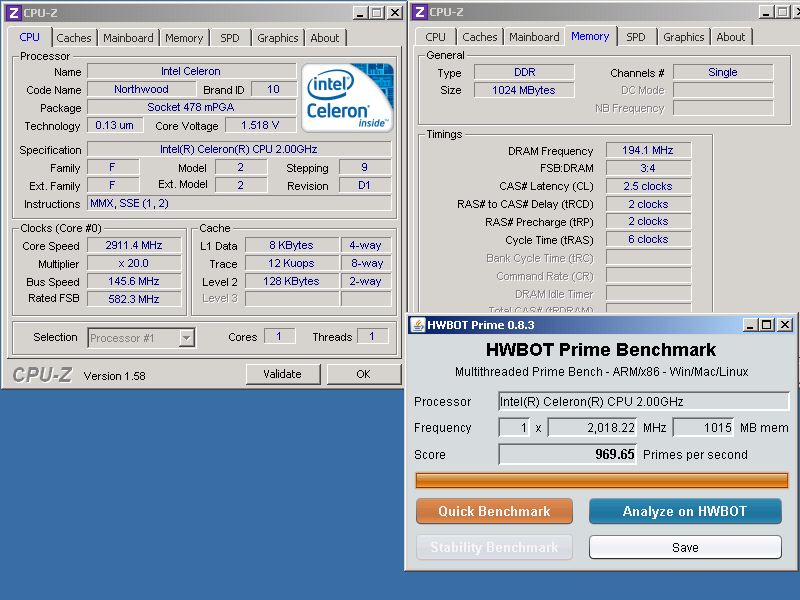
Task: Click the Cycle Time value 6 clocks
Action: pos(648,239)
